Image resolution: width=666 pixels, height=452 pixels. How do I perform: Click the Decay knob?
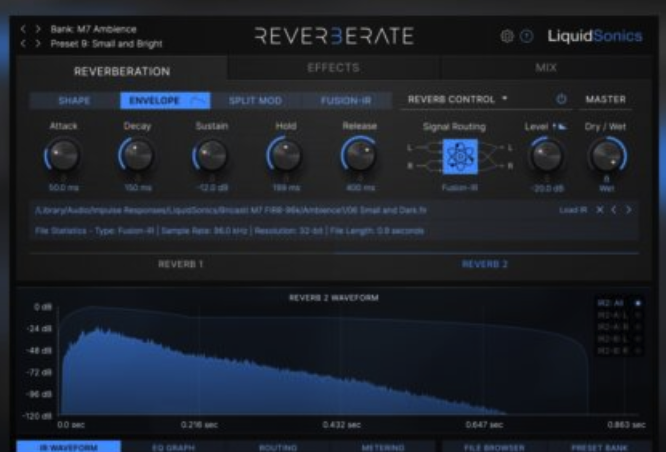(137, 155)
